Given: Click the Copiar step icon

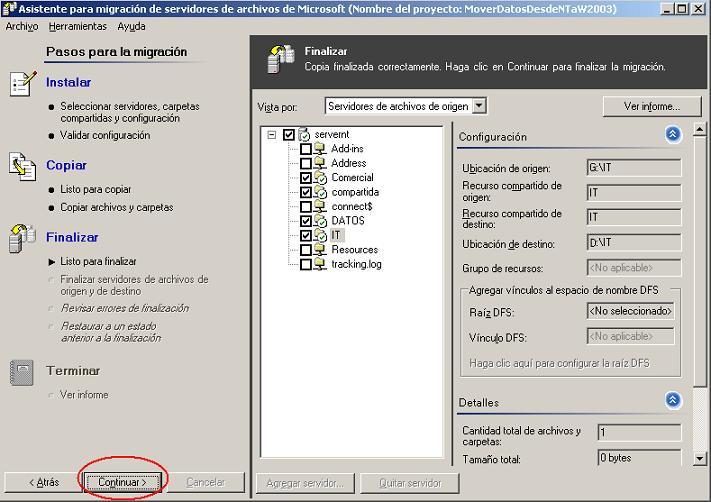Looking at the screenshot, I should coord(22,166).
